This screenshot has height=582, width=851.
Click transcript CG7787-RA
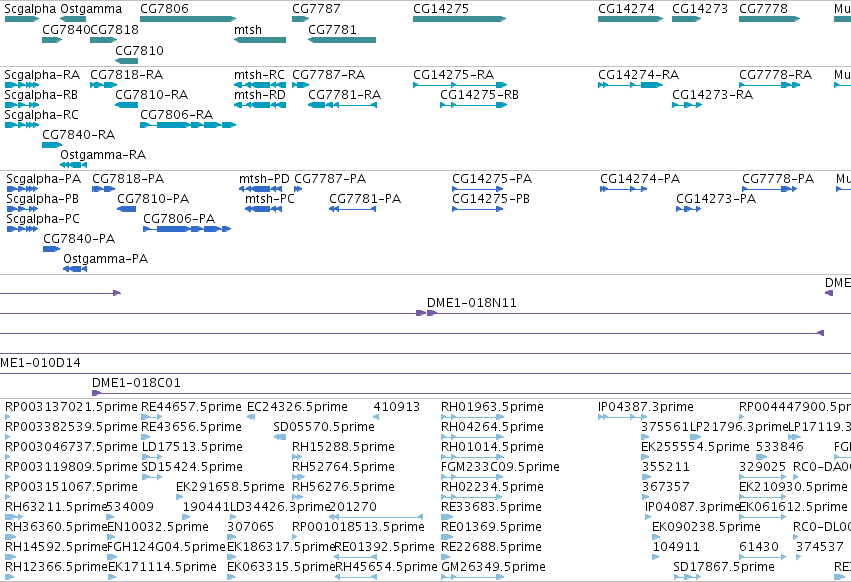[328, 75]
